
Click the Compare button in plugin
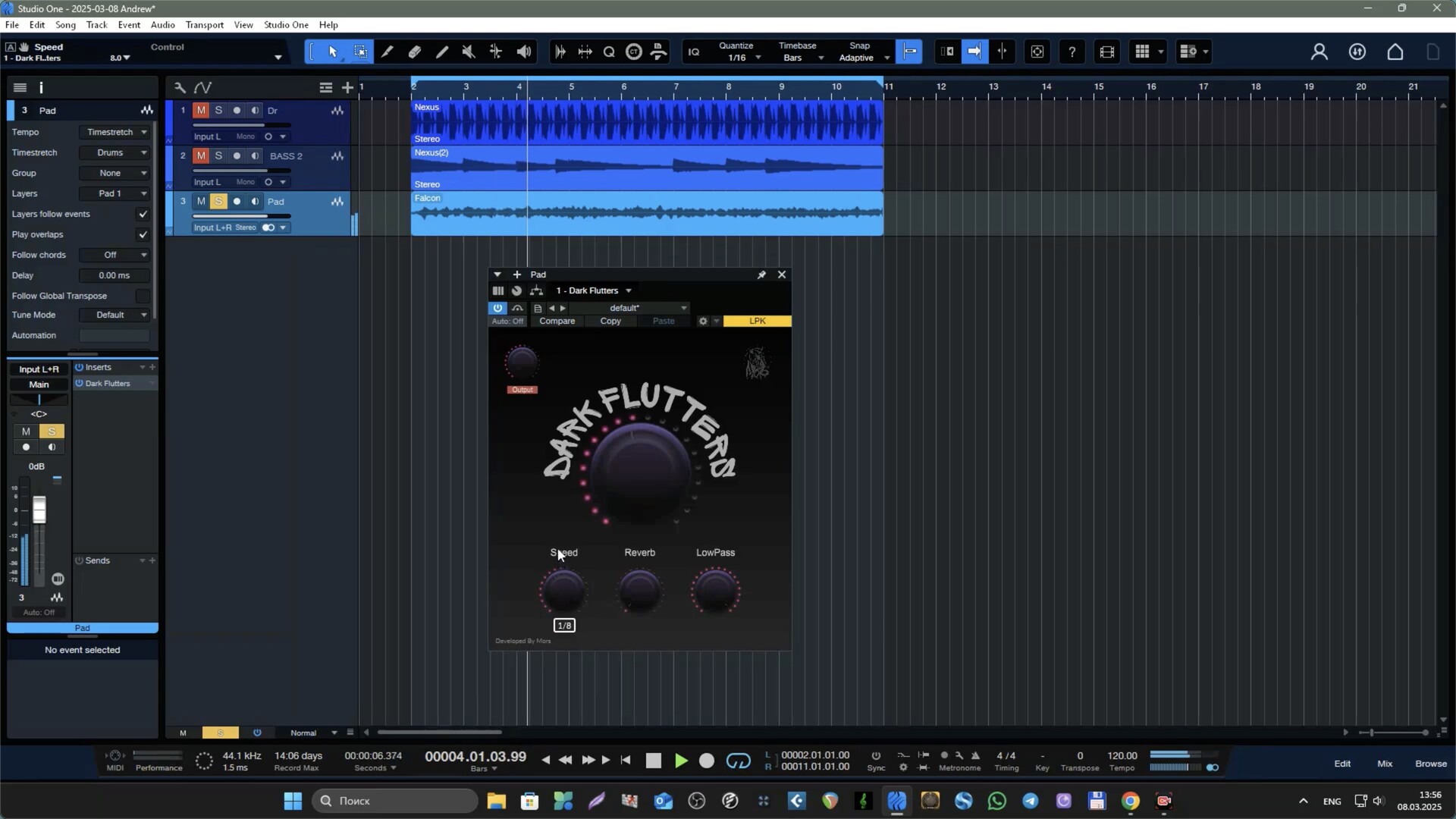[557, 321]
